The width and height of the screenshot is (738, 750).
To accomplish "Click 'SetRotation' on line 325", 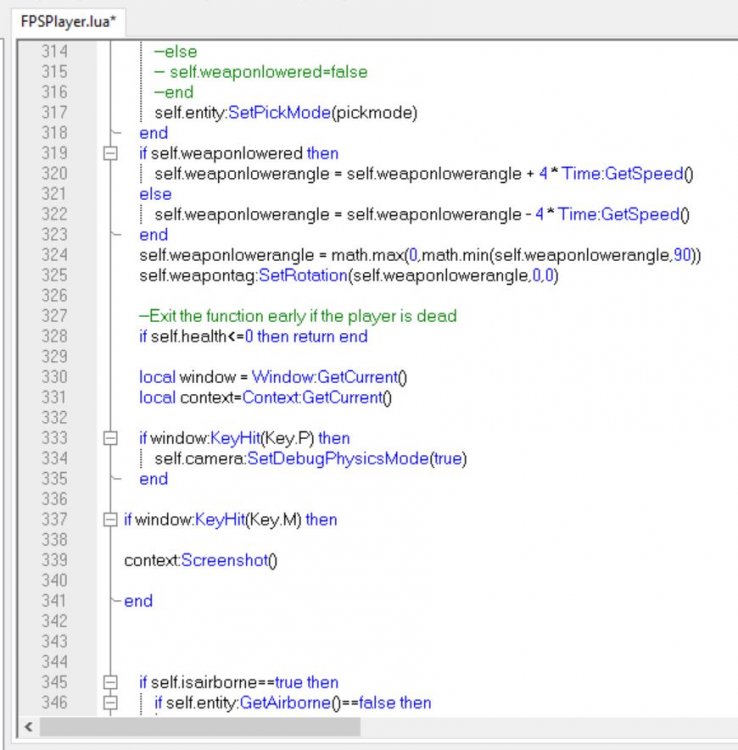I will click(x=303, y=276).
